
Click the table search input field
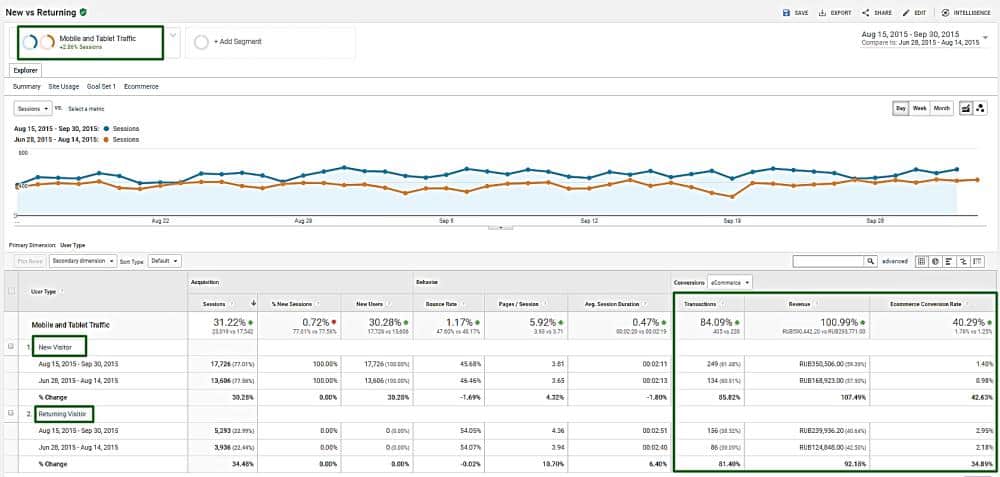pos(828,261)
